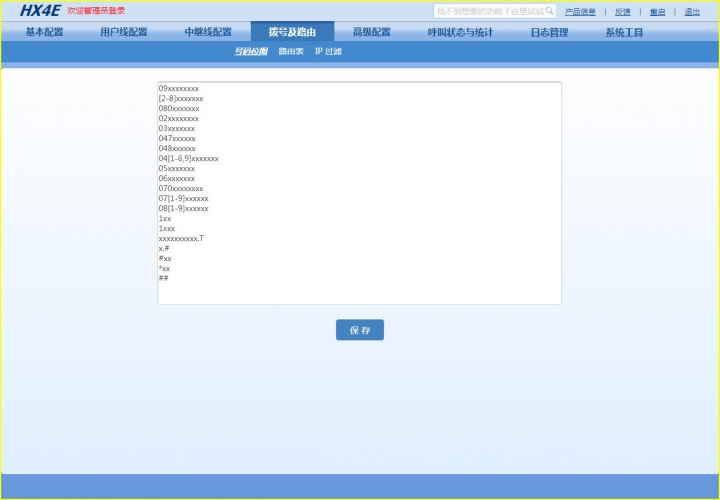720x500 pixels.
Task: Click the 重启 restart link
Action: (657, 12)
